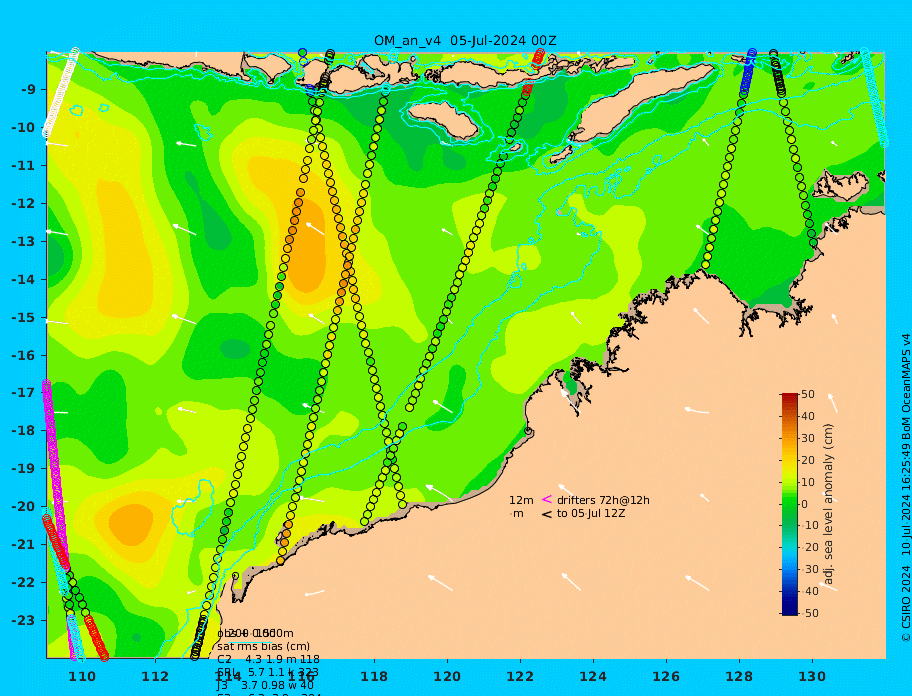The image size is (912, 696).
Task: Click the '-14' latitude axis label
Action: pos(23,280)
